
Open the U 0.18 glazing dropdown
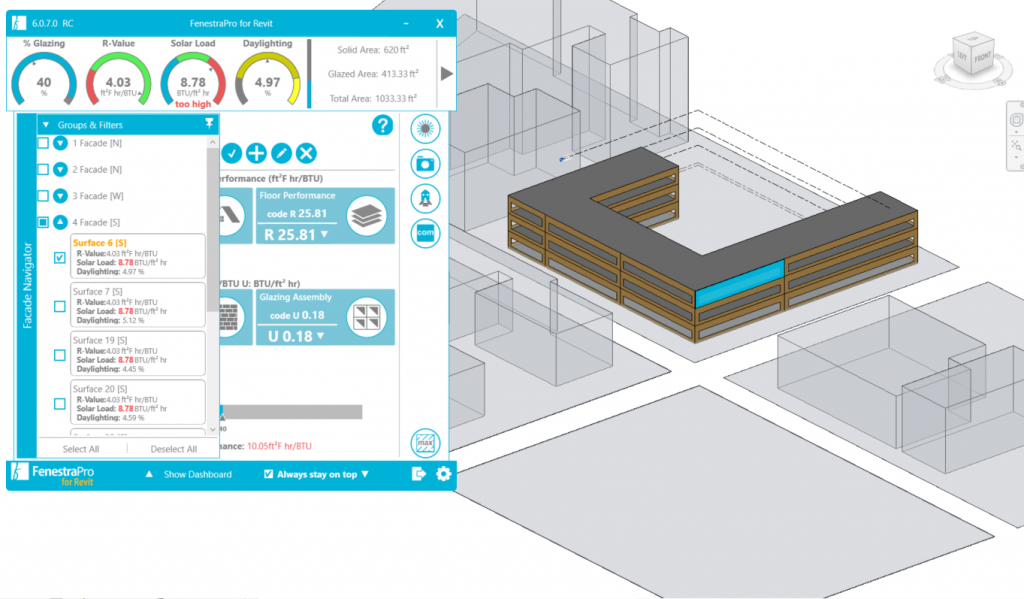tap(321, 336)
